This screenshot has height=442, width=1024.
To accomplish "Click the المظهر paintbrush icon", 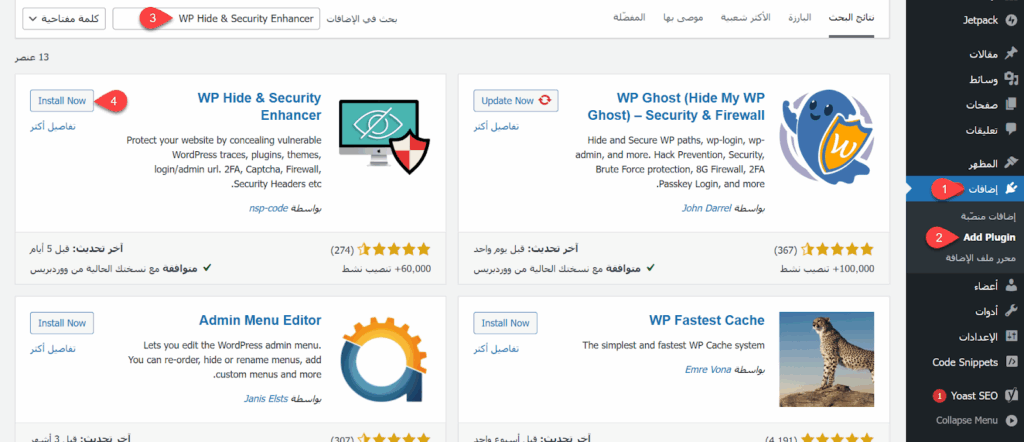I will tap(1011, 162).
